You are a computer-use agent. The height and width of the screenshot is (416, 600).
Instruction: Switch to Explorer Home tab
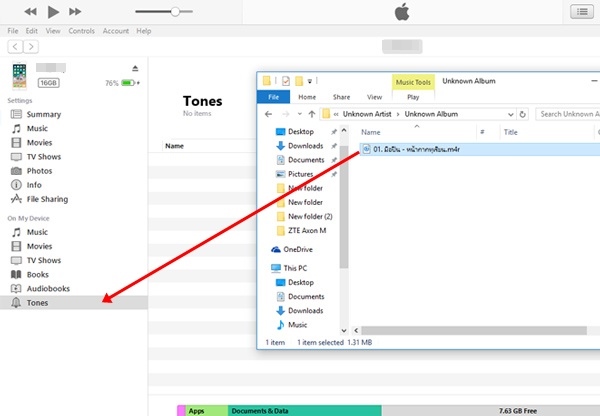[307, 97]
